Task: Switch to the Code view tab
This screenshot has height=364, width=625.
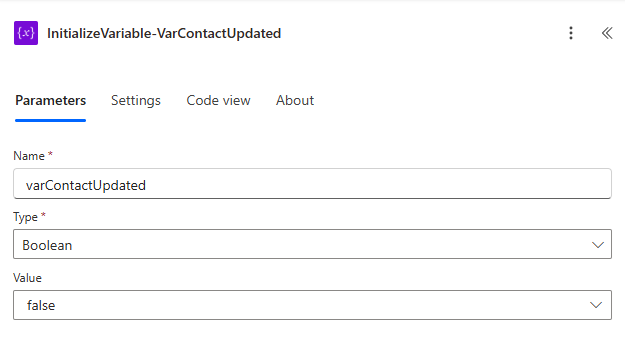Action: (x=218, y=100)
